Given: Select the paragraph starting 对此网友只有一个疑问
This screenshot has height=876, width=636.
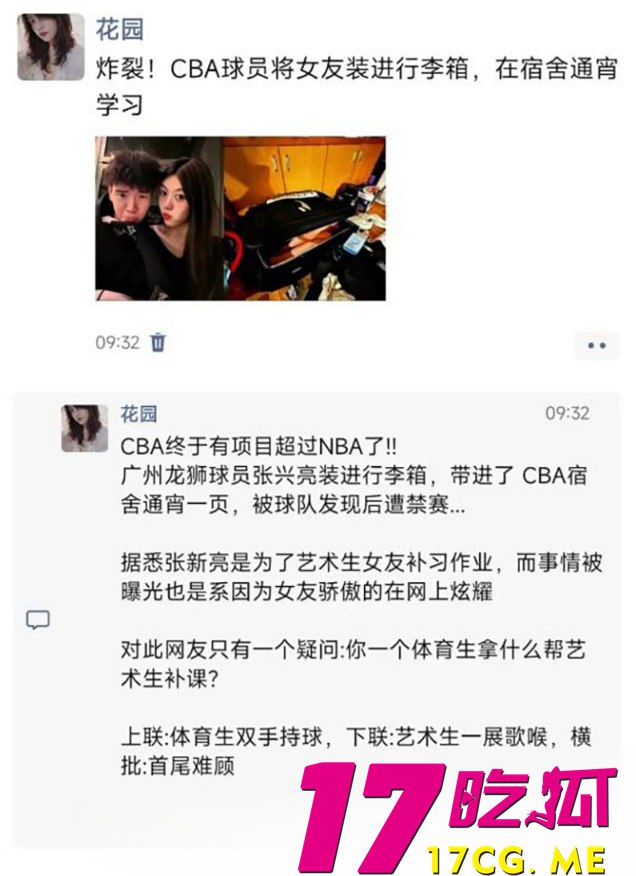Looking at the screenshot, I should tap(353, 664).
